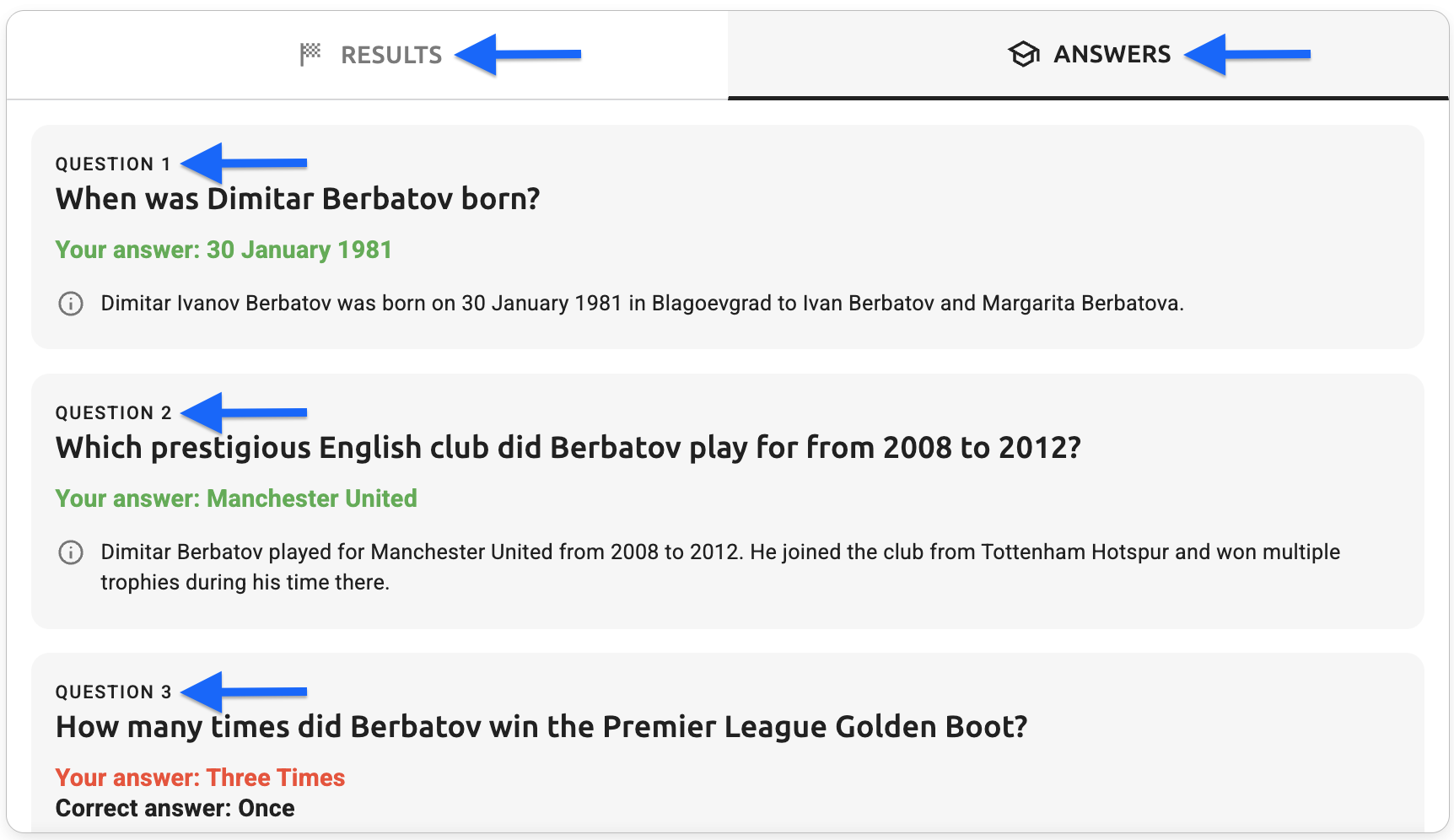1454x840 pixels.
Task: Click the red "Three Times" answer
Action: 275,778
